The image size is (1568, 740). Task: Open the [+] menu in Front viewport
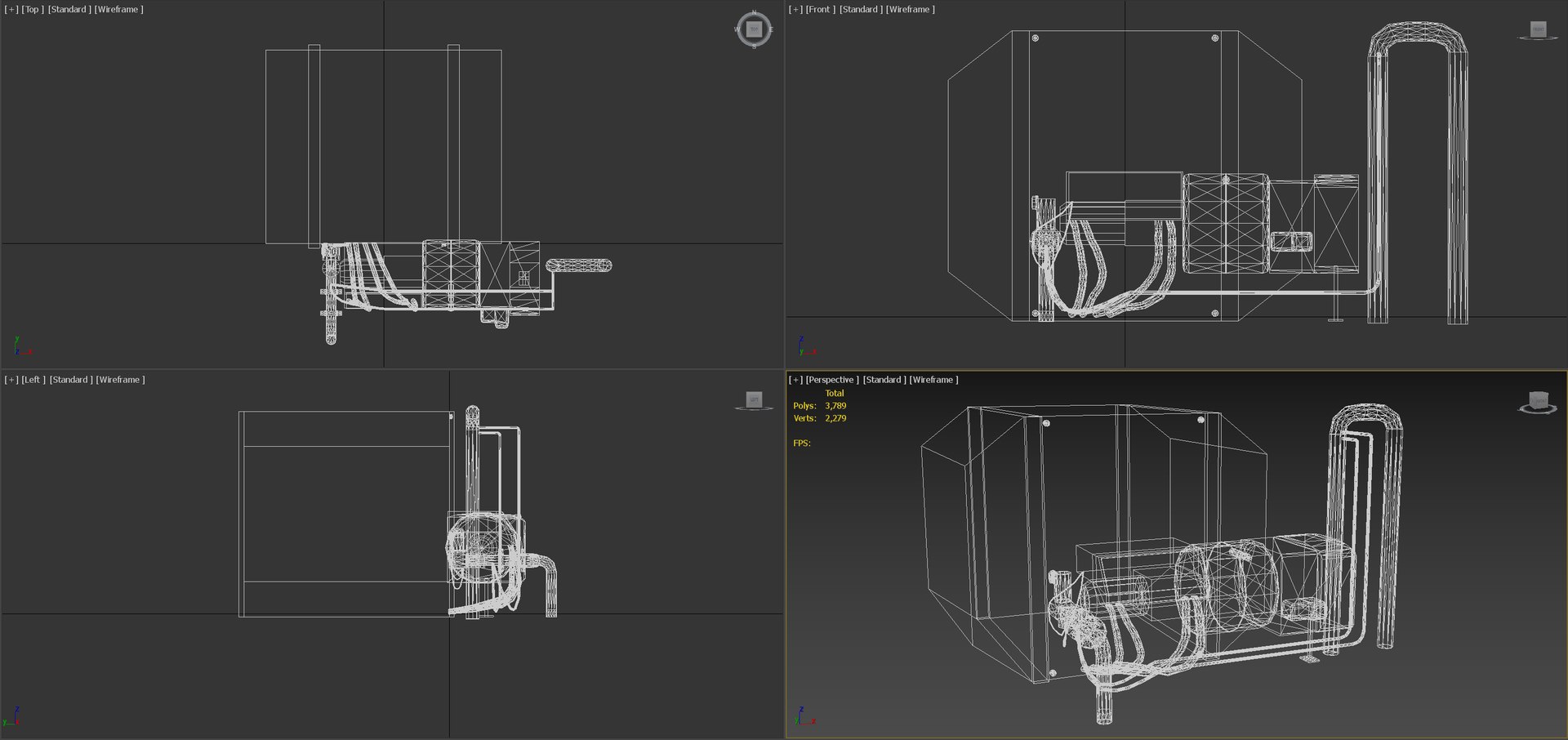point(795,9)
